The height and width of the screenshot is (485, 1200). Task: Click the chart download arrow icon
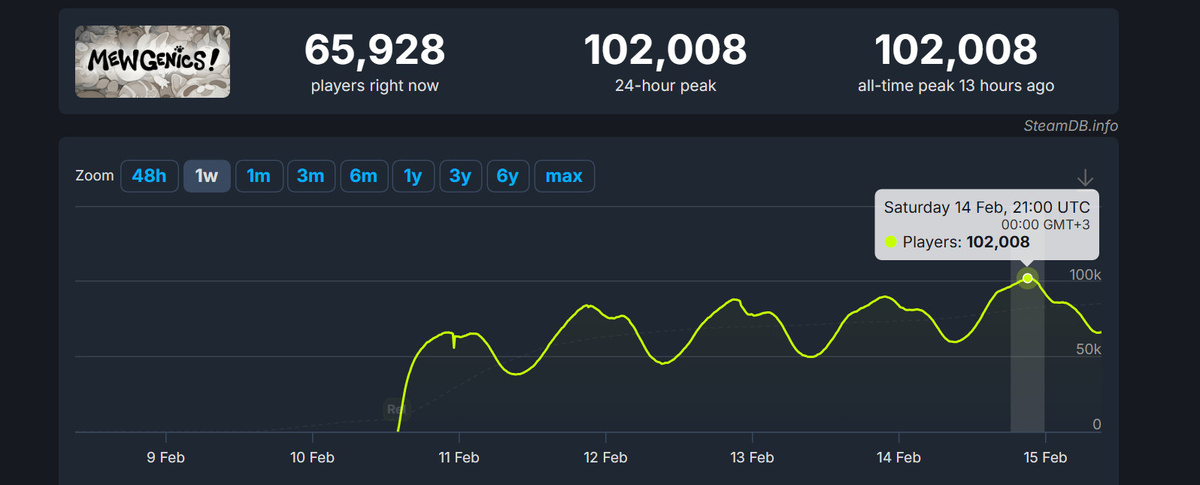1086,178
